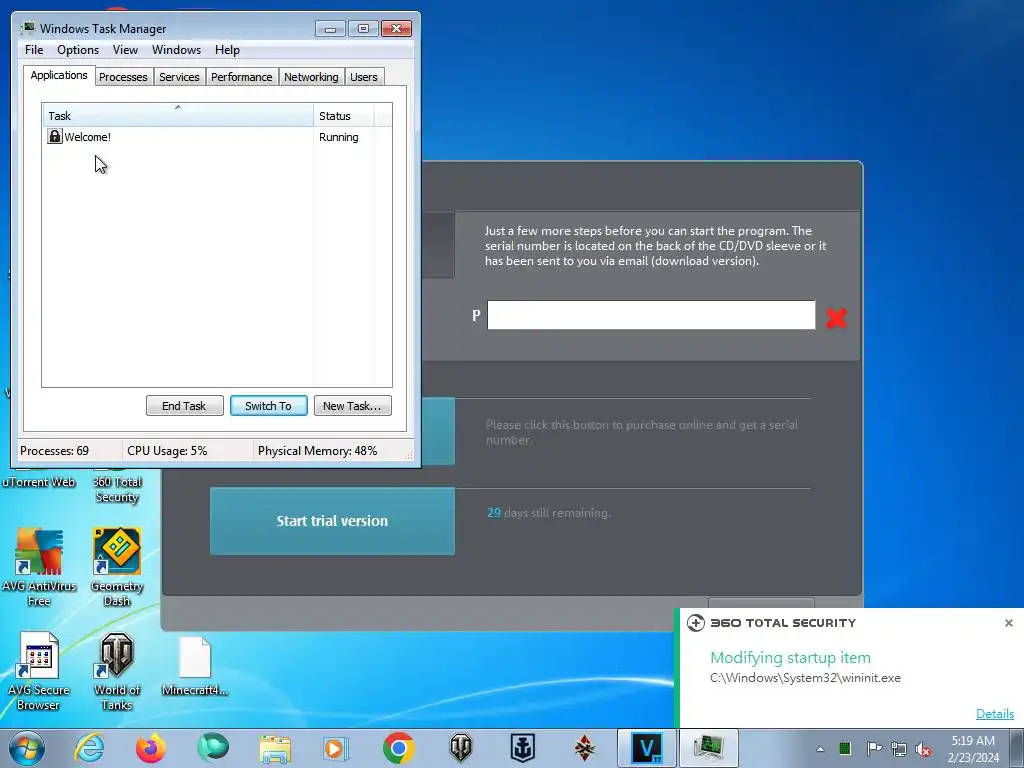Launch Internet Explorer from the taskbar
The width and height of the screenshot is (1024, 768).
pyautogui.click(x=89, y=748)
